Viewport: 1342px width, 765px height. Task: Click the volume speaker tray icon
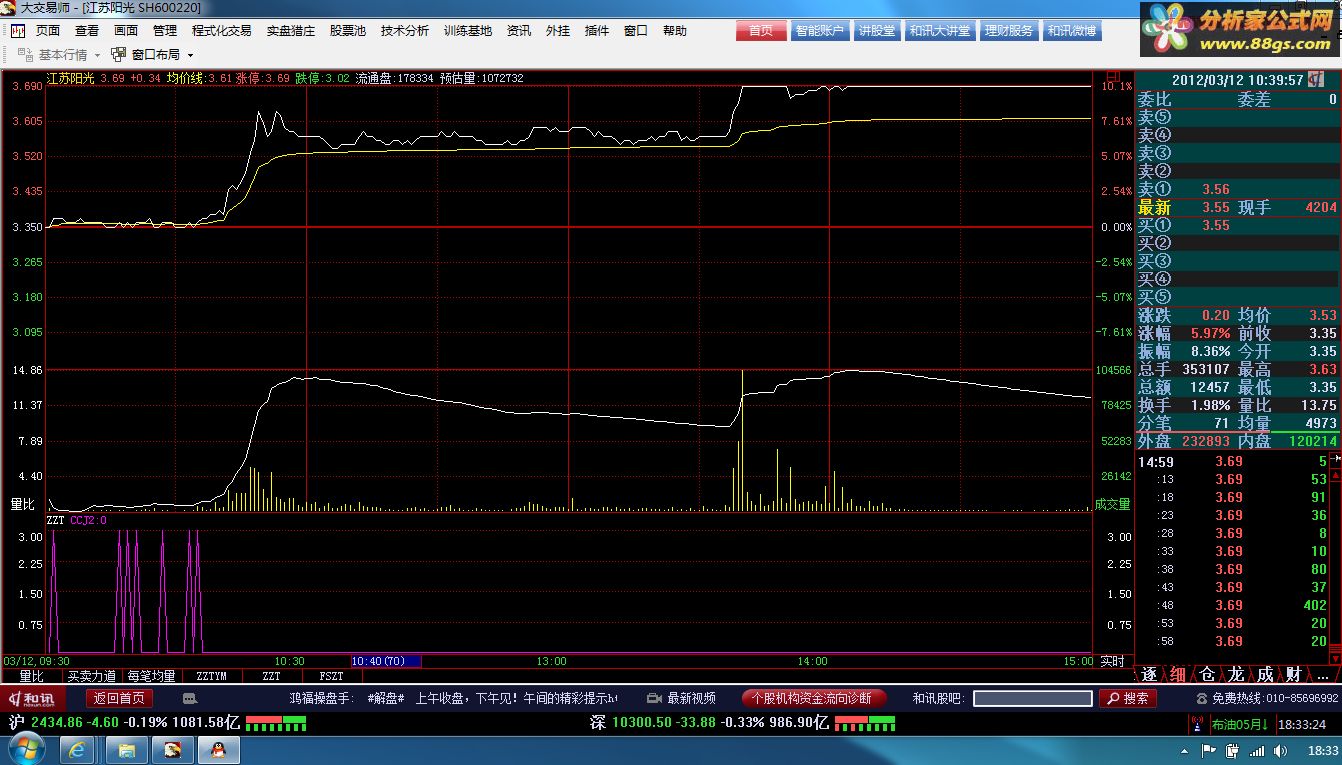click(1281, 751)
